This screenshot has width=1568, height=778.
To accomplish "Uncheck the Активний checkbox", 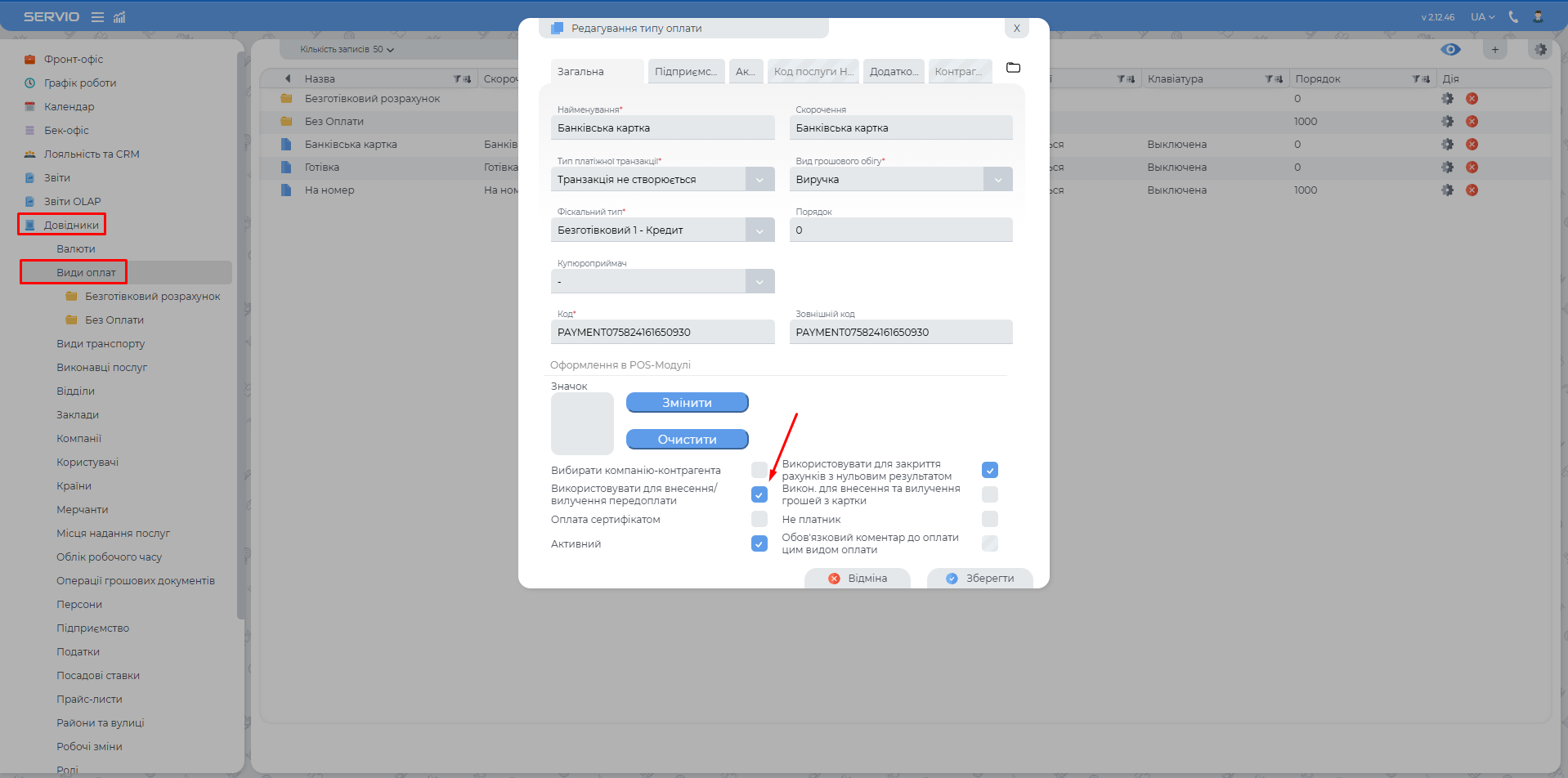I will (759, 543).
